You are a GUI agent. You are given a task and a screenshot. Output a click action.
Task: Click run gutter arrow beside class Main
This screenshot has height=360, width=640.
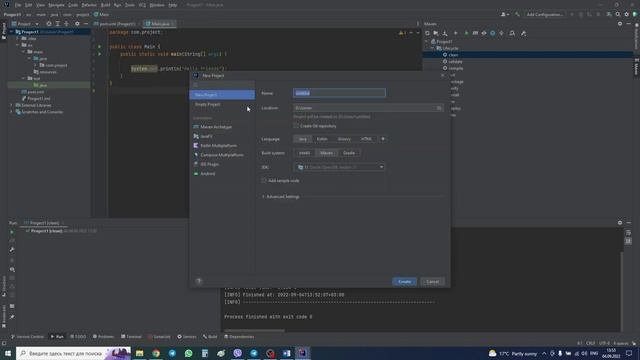(x=99, y=47)
